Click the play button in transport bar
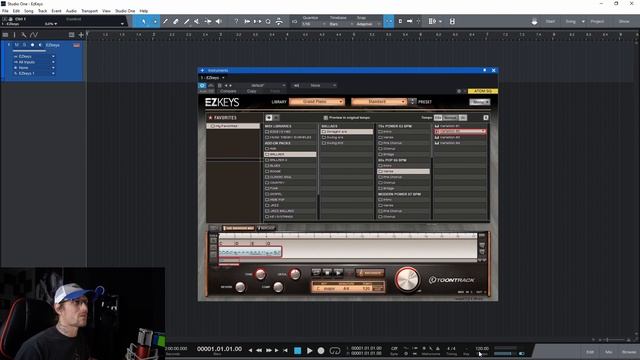The width and height of the screenshot is (640, 360). click(309, 351)
